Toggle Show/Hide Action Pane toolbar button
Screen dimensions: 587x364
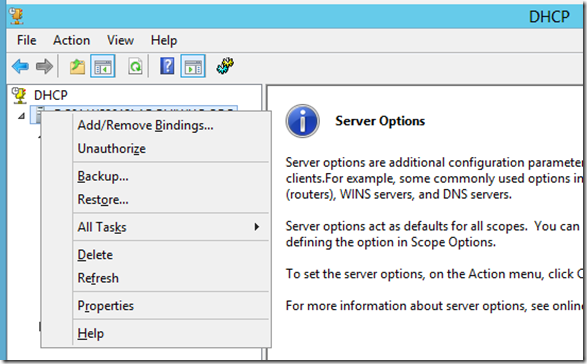193,66
